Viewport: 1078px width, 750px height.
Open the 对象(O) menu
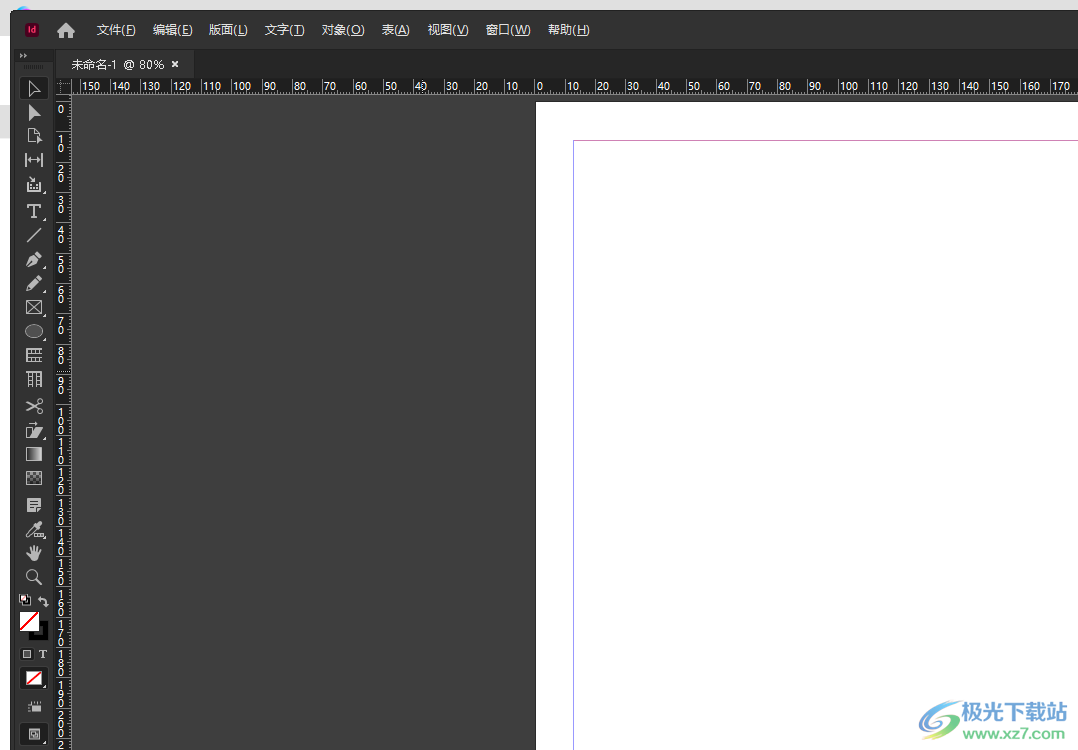coord(343,30)
